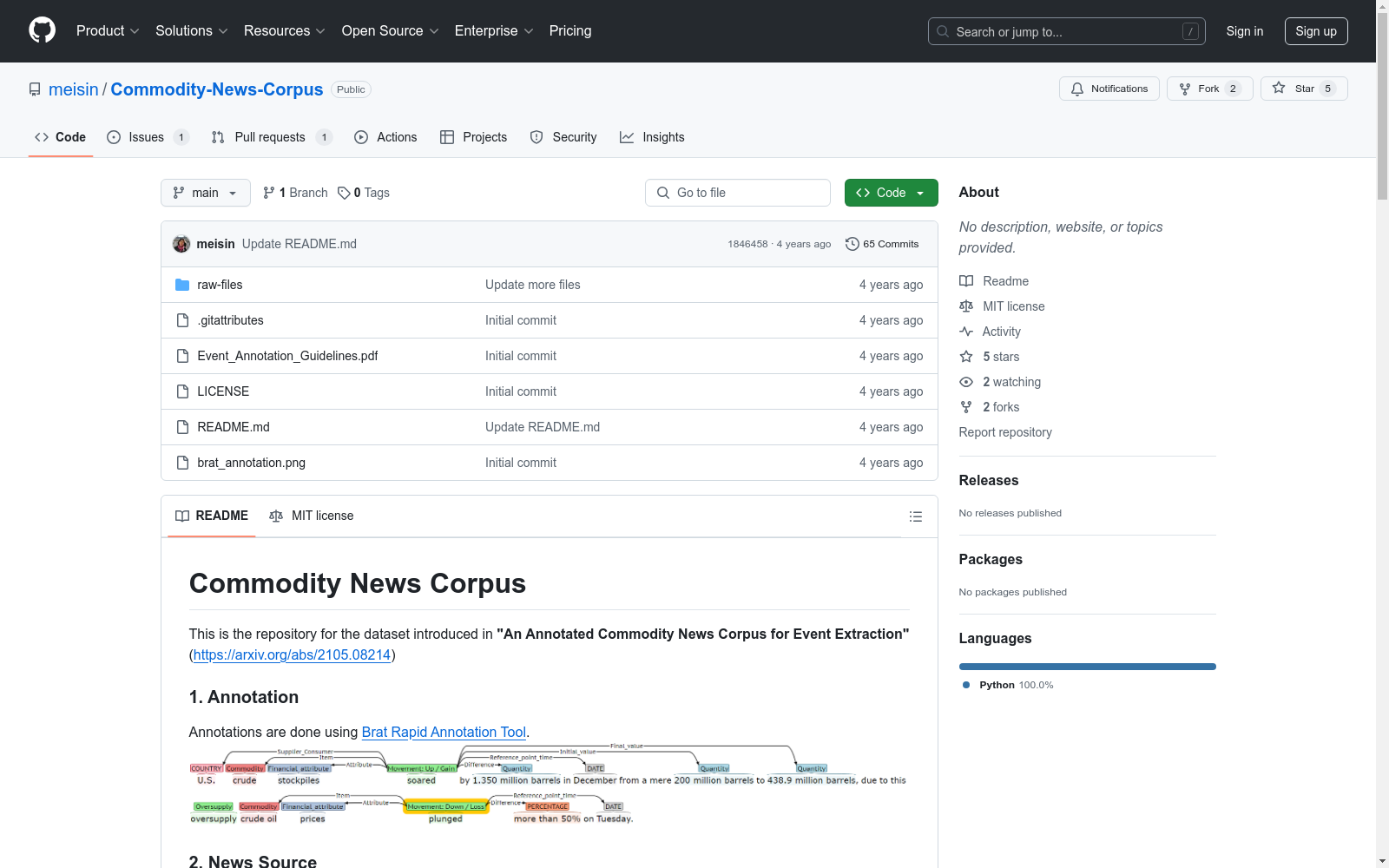This screenshot has height=868, width=1389.
Task: Open the Actions tab
Action: (385, 137)
